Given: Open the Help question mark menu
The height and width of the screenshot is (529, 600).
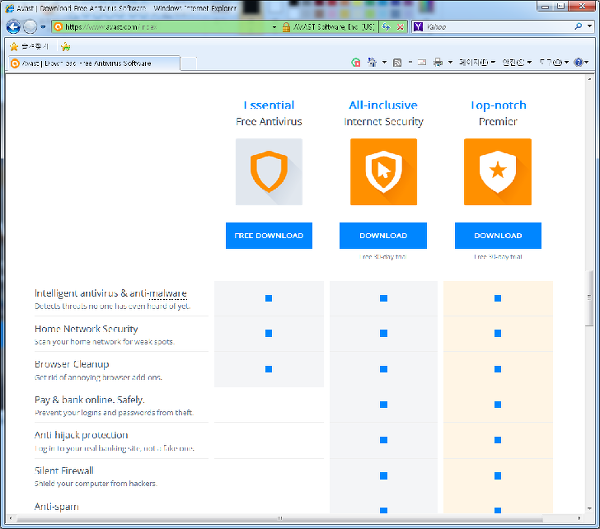Looking at the screenshot, I should (581, 62).
